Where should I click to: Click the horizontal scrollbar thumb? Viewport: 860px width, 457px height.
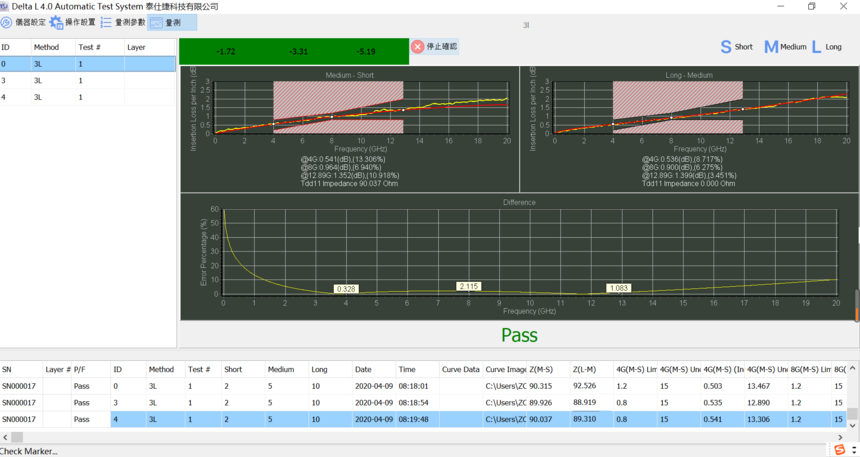click(17, 437)
